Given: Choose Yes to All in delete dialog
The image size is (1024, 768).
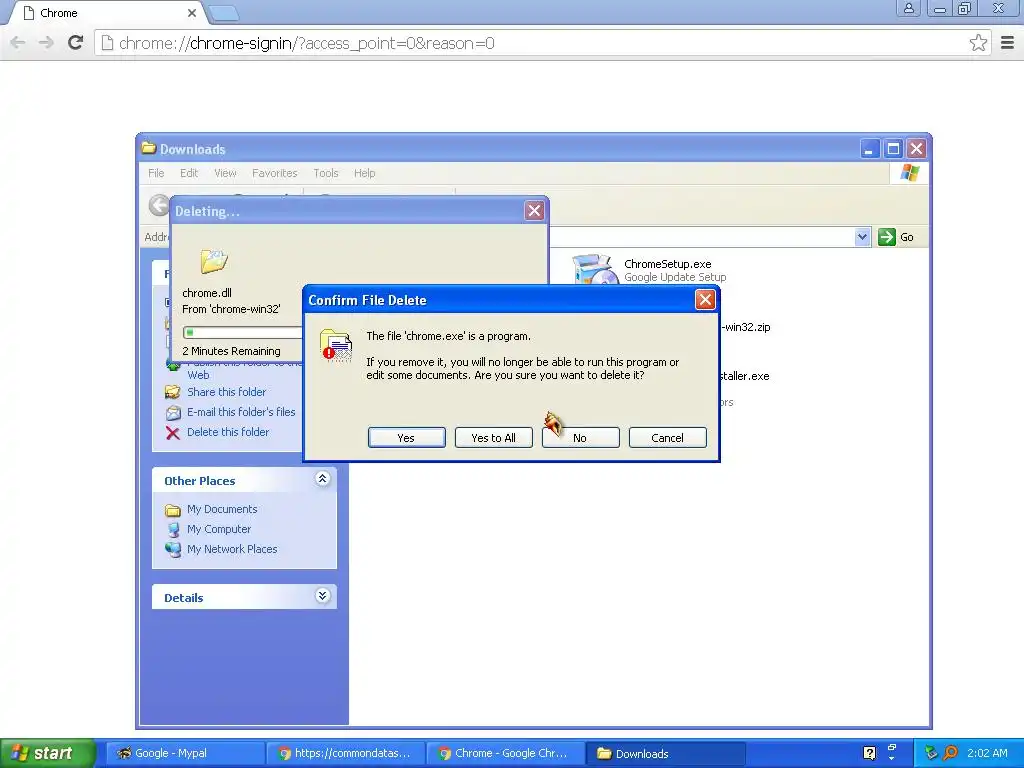Looking at the screenshot, I should 493,438.
